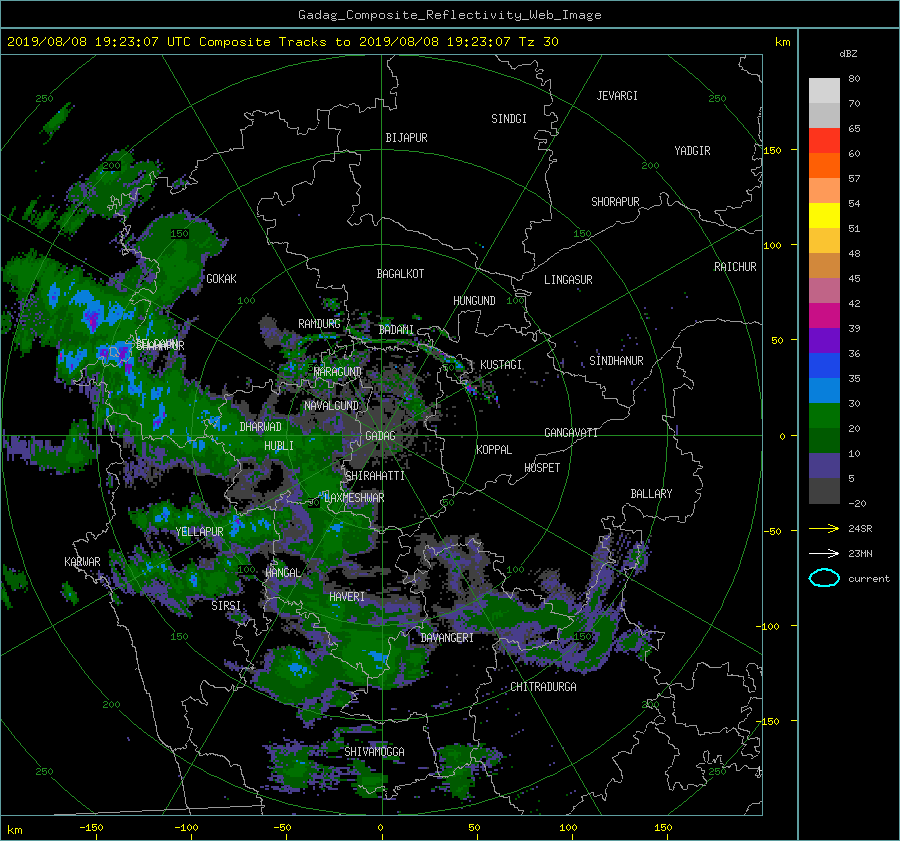Click the HANGAL city label
Screen dimensions: 900x841
[282, 573]
